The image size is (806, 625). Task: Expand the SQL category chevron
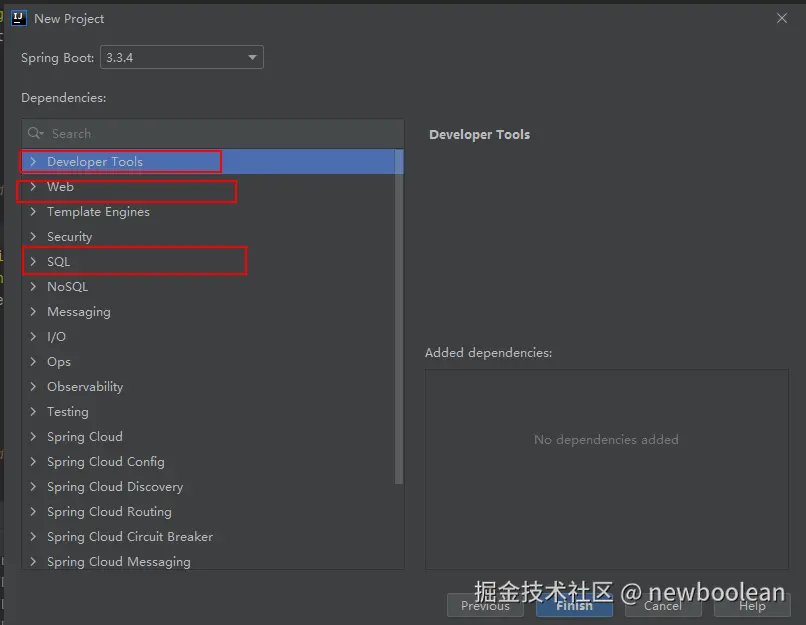(x=33, y=262)
